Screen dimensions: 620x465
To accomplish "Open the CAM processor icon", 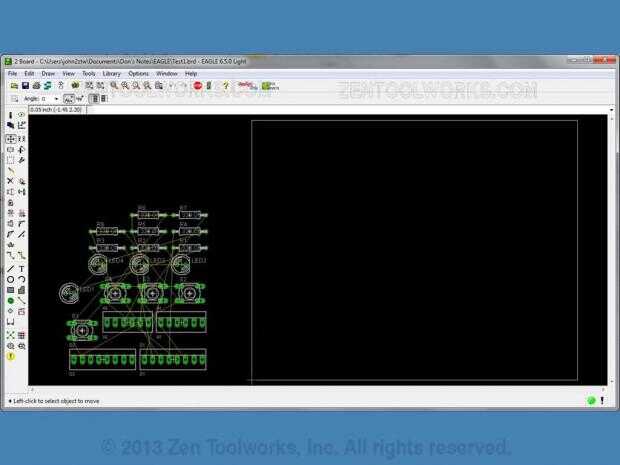I will coord(47,85).
